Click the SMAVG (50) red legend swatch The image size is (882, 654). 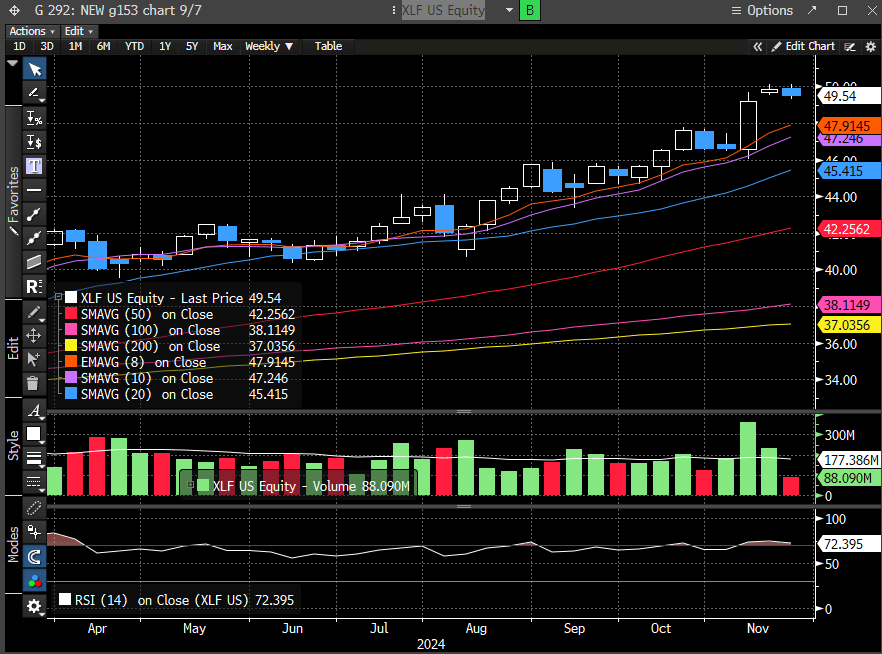tap(71, 314)
